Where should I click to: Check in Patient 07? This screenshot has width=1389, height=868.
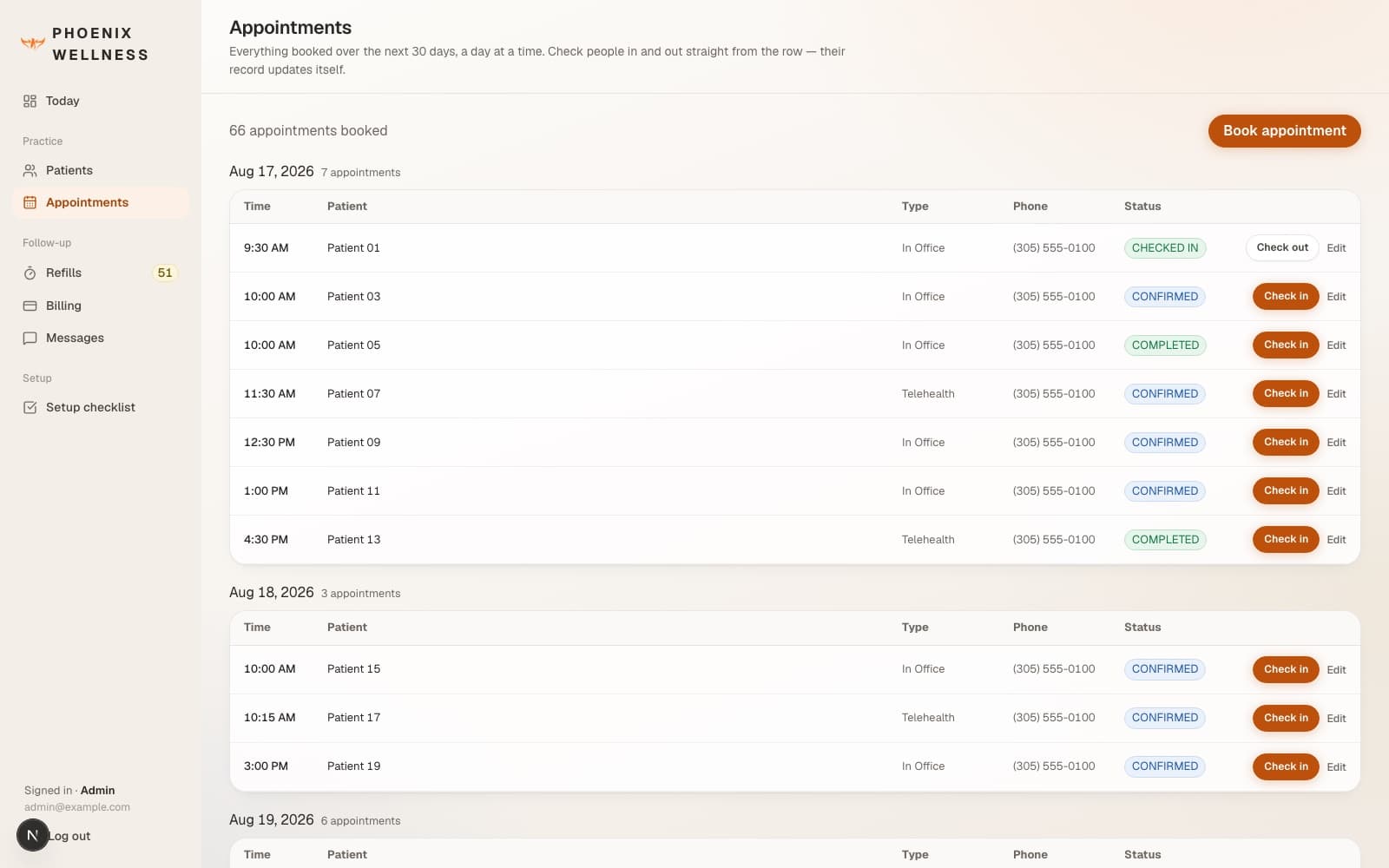coord(1286,393)
